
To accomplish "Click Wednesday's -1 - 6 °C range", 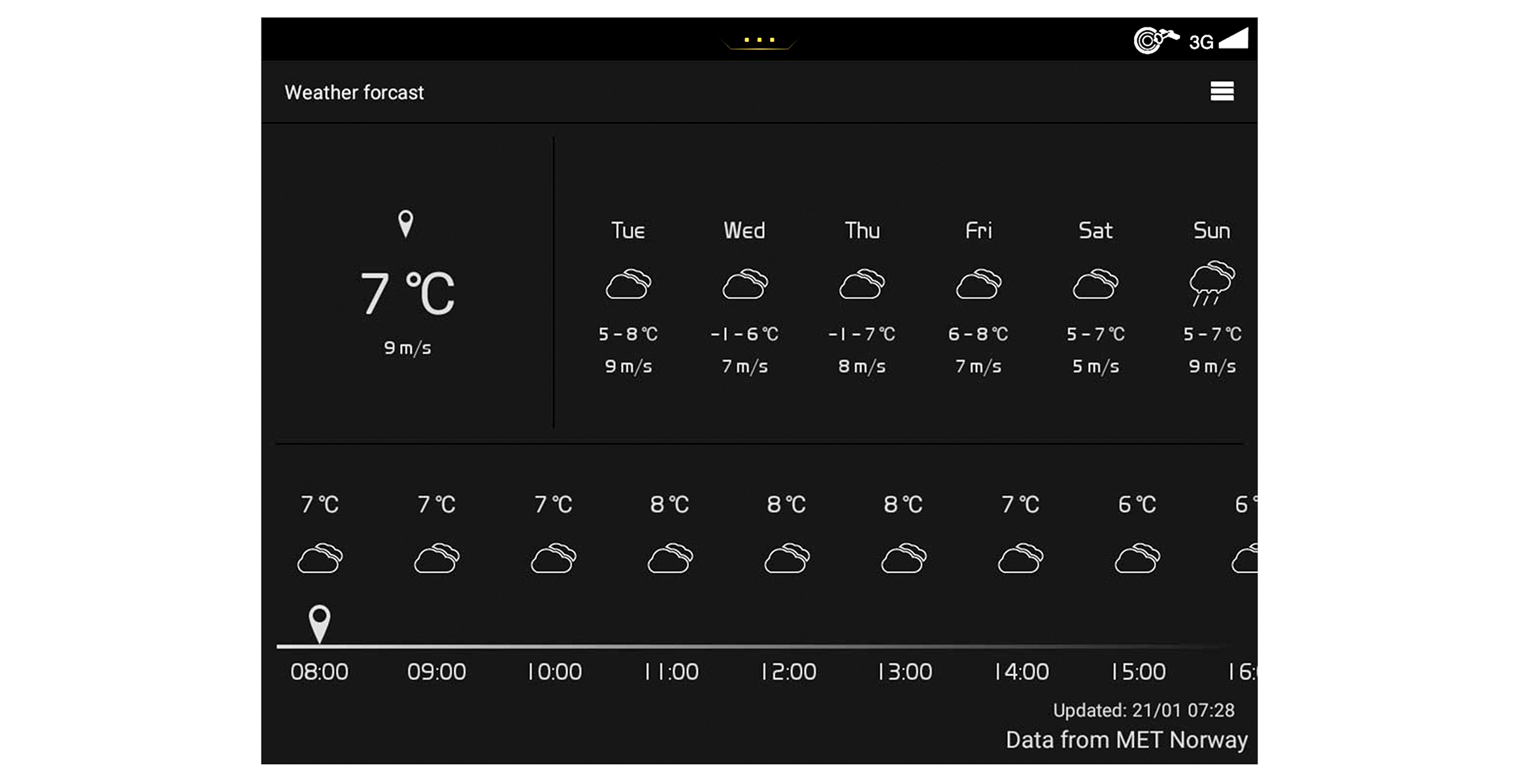I will pos(744,335).
